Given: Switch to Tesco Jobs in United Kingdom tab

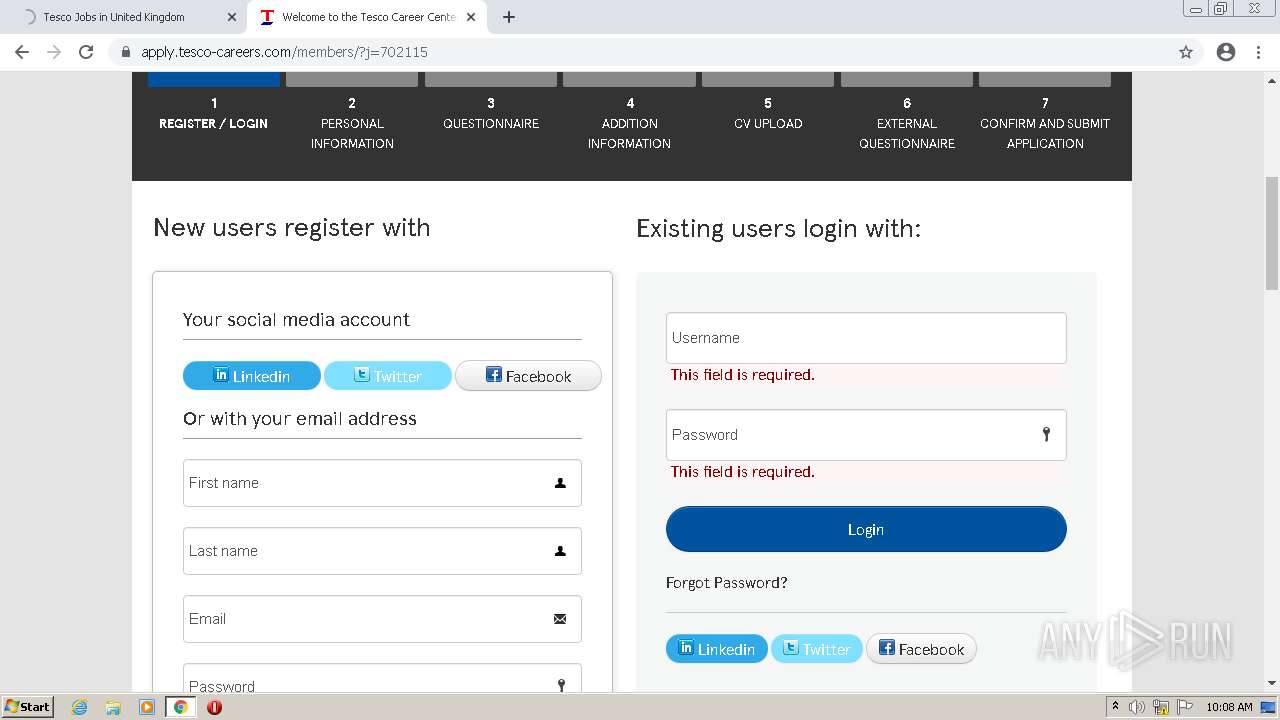Looking at the screenshot, I should pos(125,17).
